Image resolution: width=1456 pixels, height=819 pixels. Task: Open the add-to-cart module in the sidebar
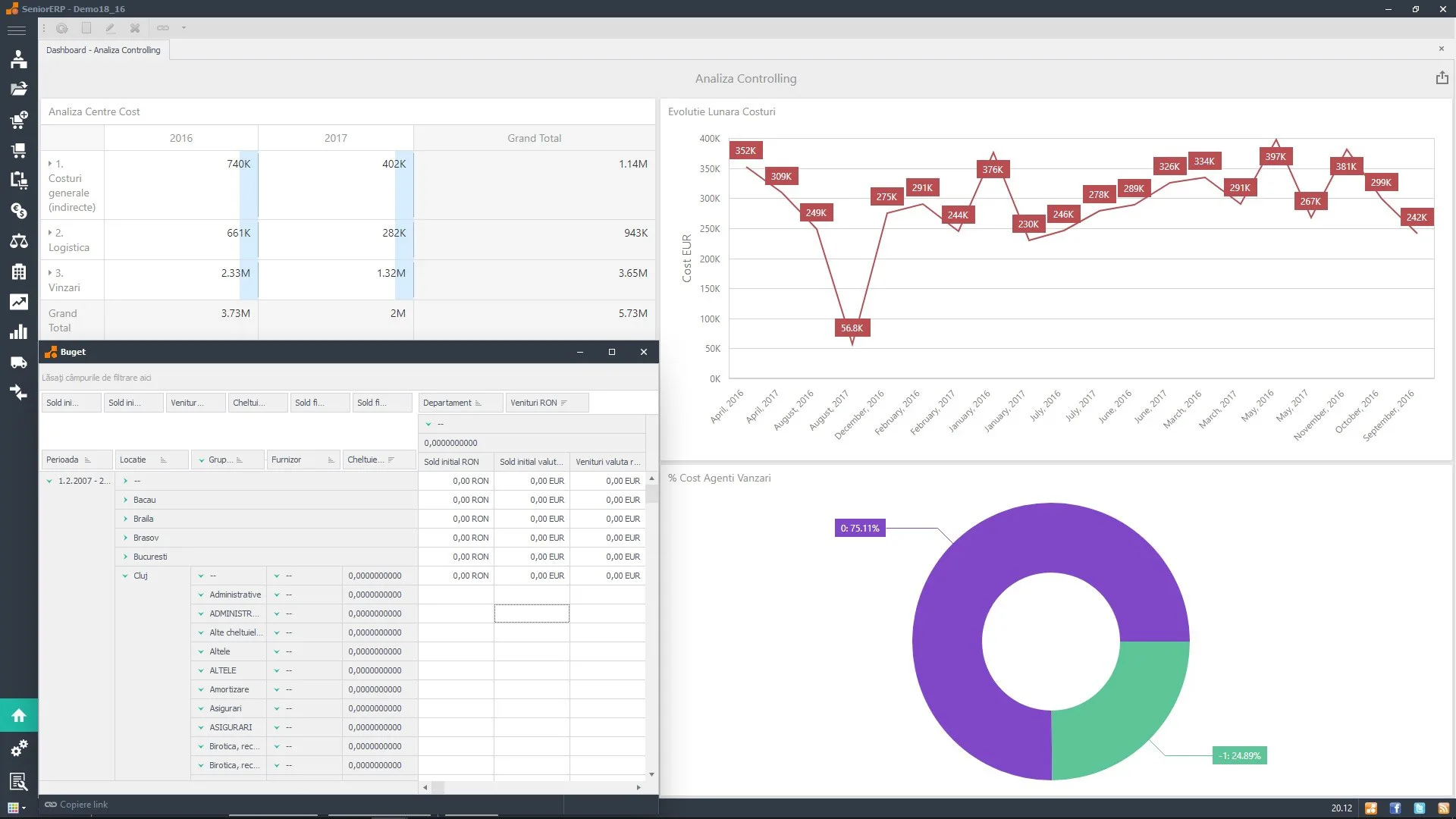pyautogui.click(x=18, y=119)
